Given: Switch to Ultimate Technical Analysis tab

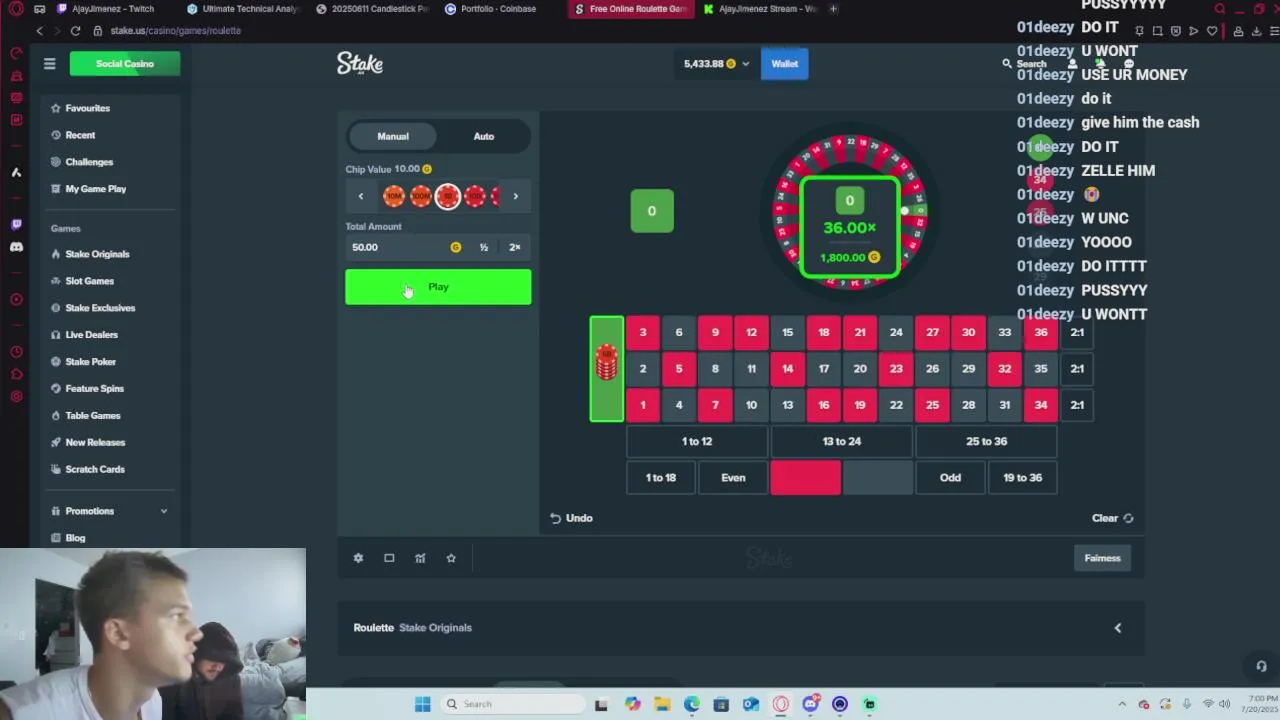Looking at the screenshot, I should coord(243,9).
